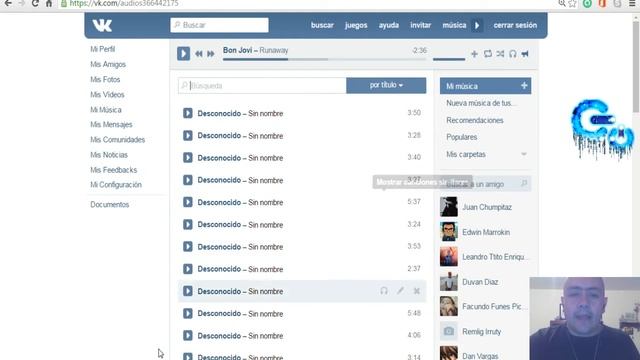Click the VK logo
The image size is (640, 360).
102,25
